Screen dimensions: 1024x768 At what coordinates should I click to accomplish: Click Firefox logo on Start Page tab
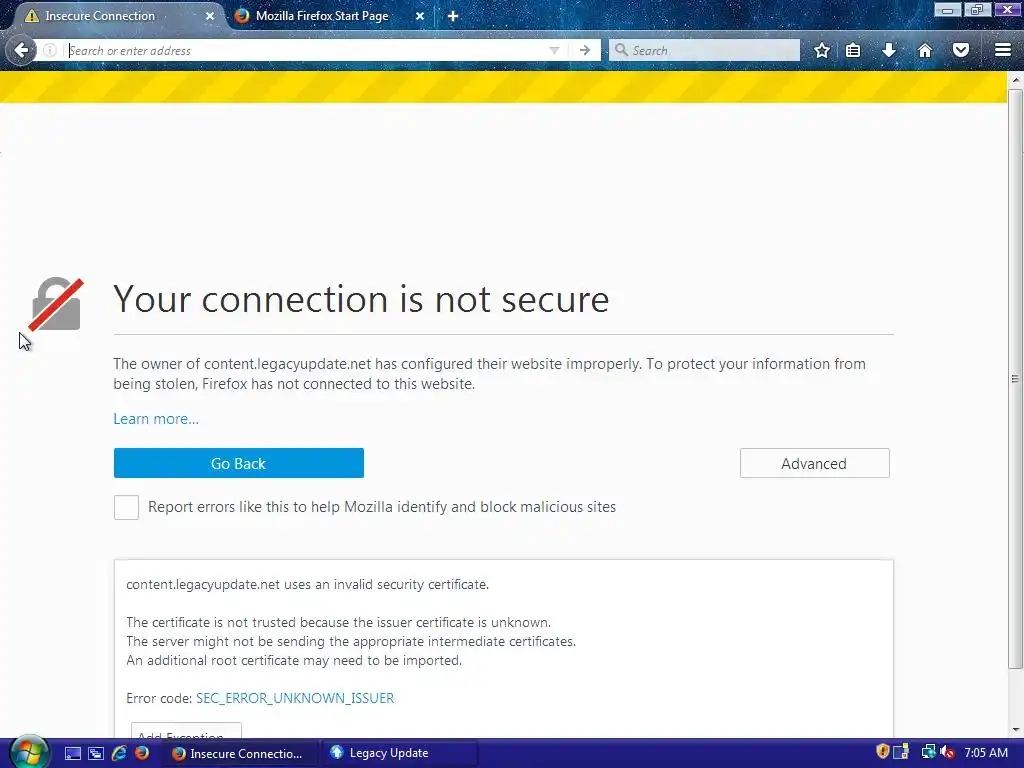pos(242,16)
